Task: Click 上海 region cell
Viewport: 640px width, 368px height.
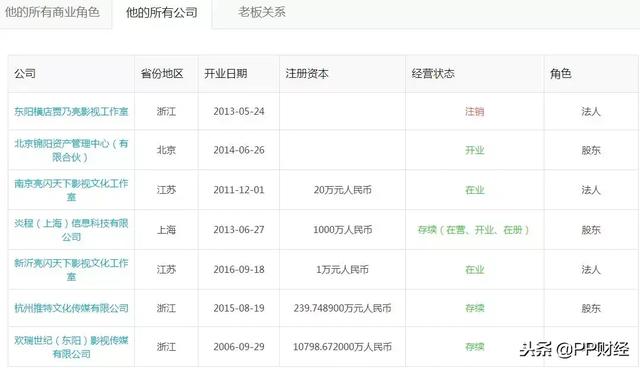Action: (x=166, y=230)
